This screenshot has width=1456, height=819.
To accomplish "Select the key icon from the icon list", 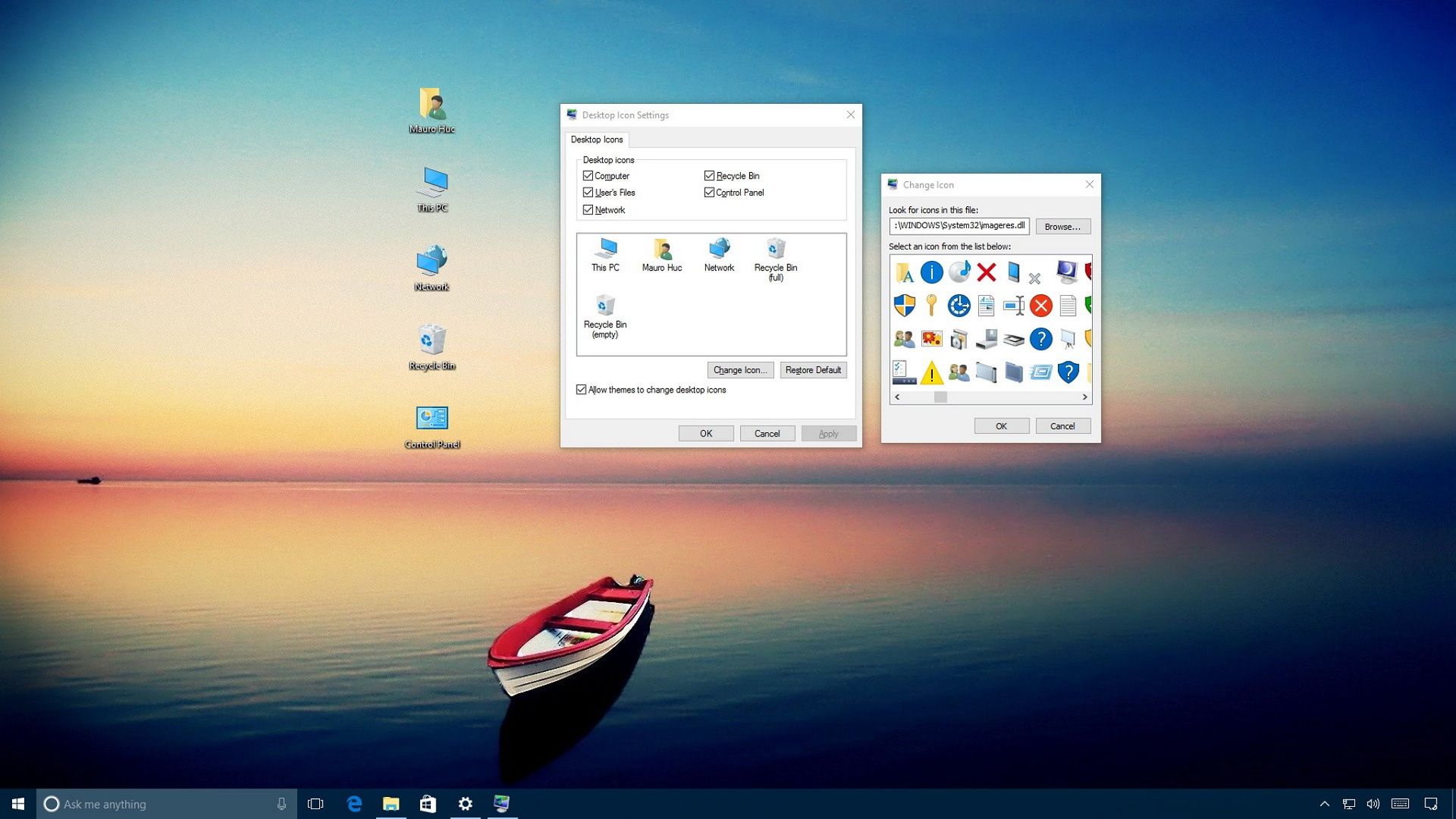I will tap(931, 306).
